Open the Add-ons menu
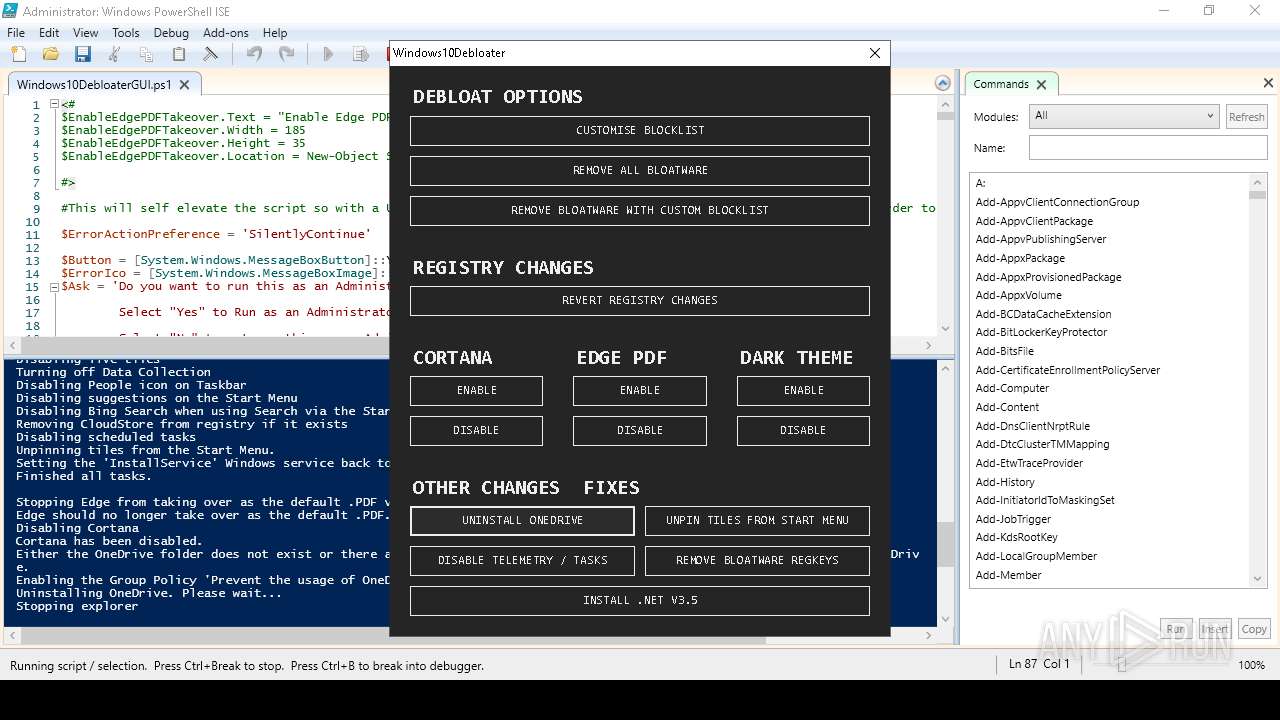 (226, 32)
